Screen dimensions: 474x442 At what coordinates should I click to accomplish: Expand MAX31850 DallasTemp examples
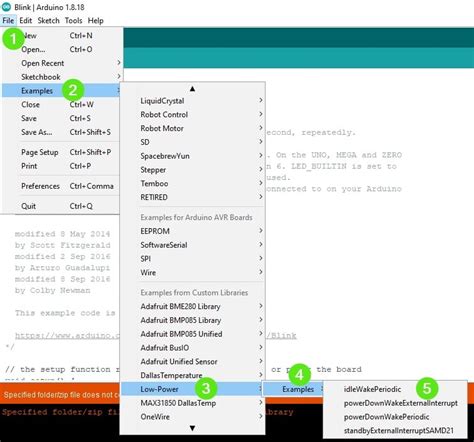(x=193, y=403)
